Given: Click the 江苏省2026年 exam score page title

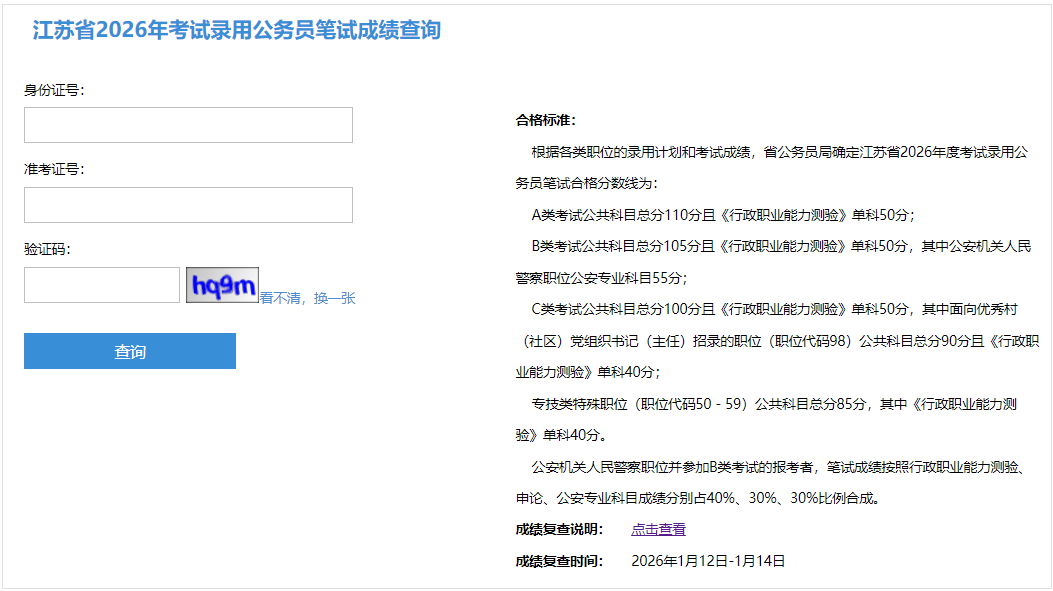Looking at the screenshot, I should (236, 30).
